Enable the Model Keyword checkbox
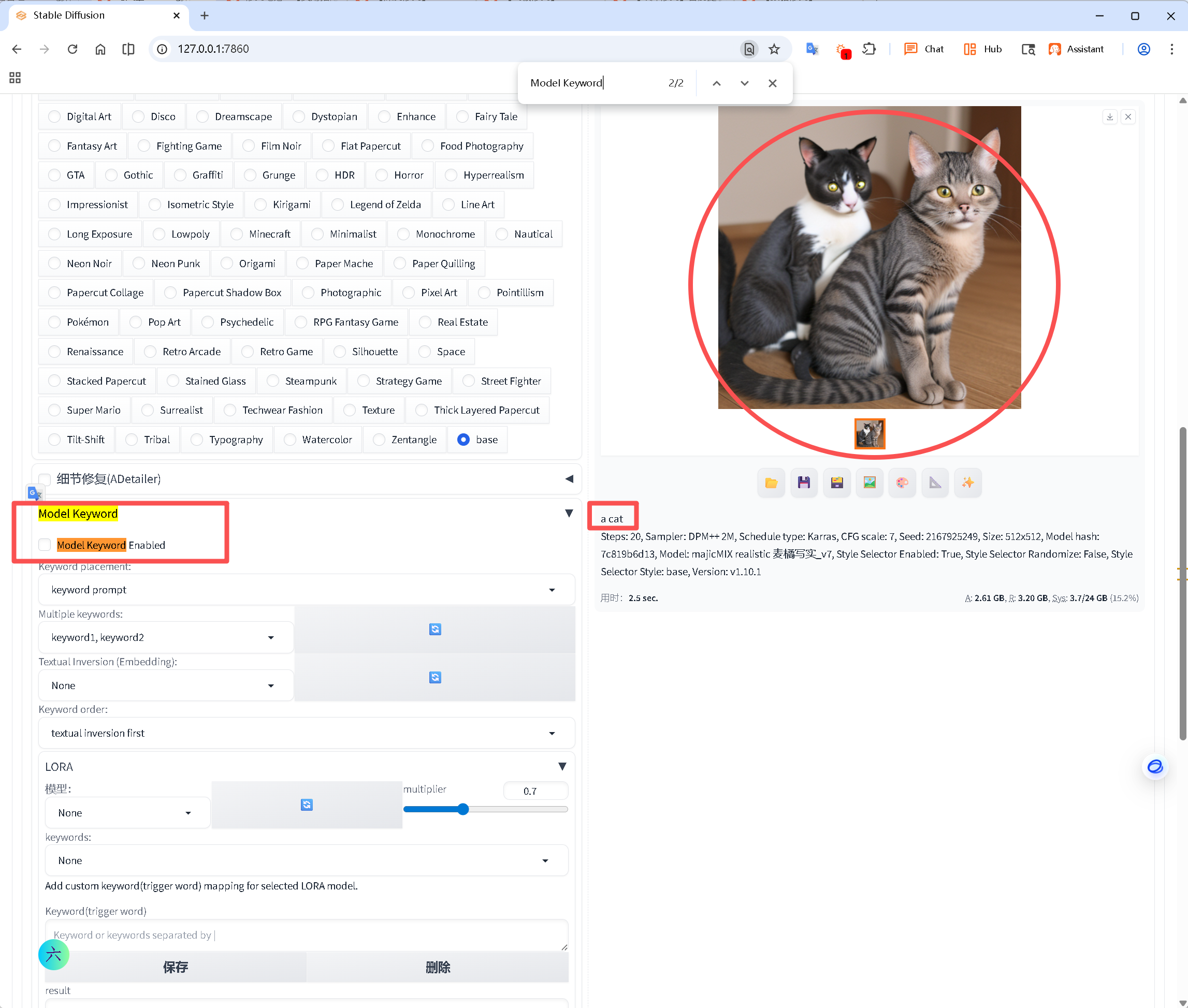Viewport: 1188px width, 1008px height. pos(45,545)
